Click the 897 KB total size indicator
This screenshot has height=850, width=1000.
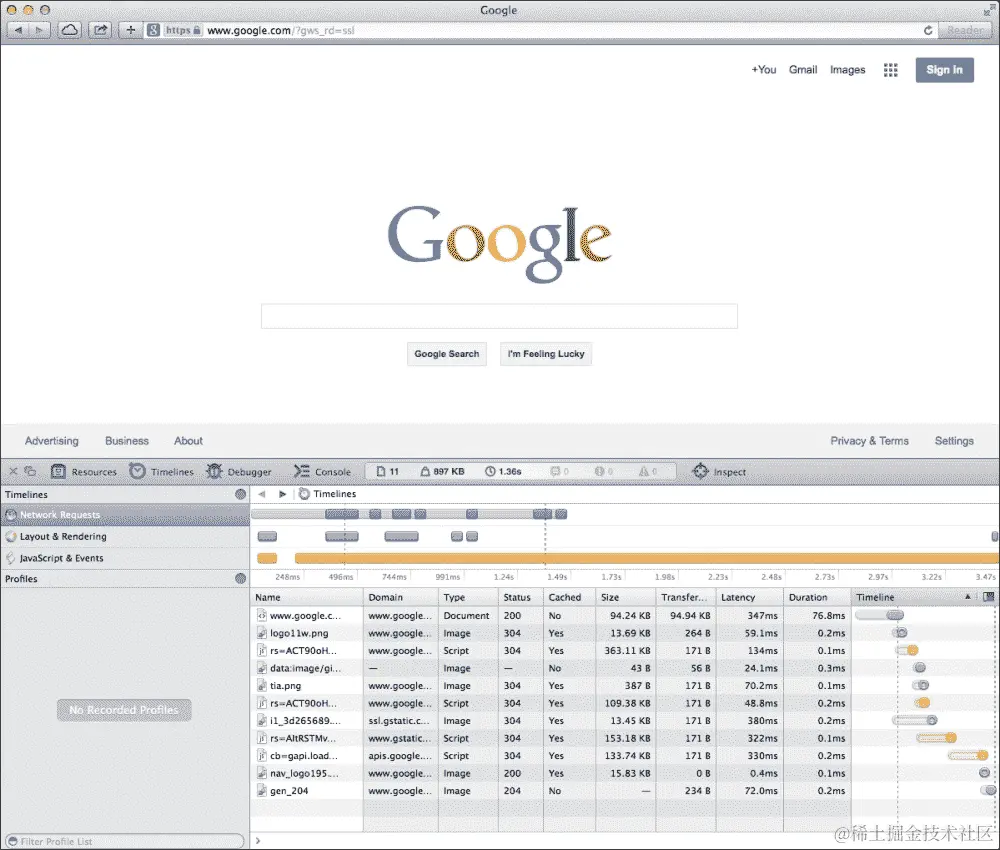tap(442, 472)
